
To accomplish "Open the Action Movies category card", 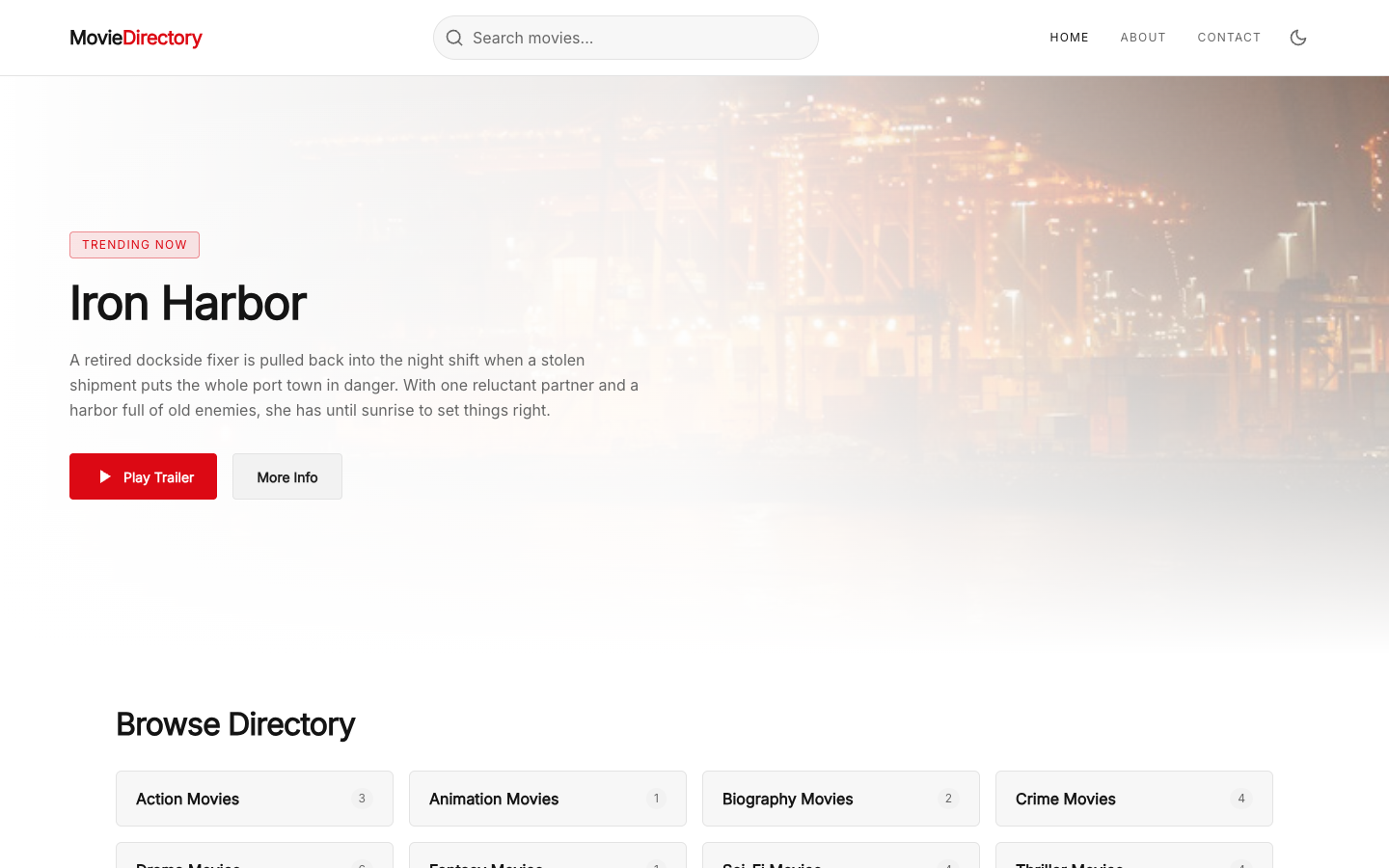I will click(255, 799).
